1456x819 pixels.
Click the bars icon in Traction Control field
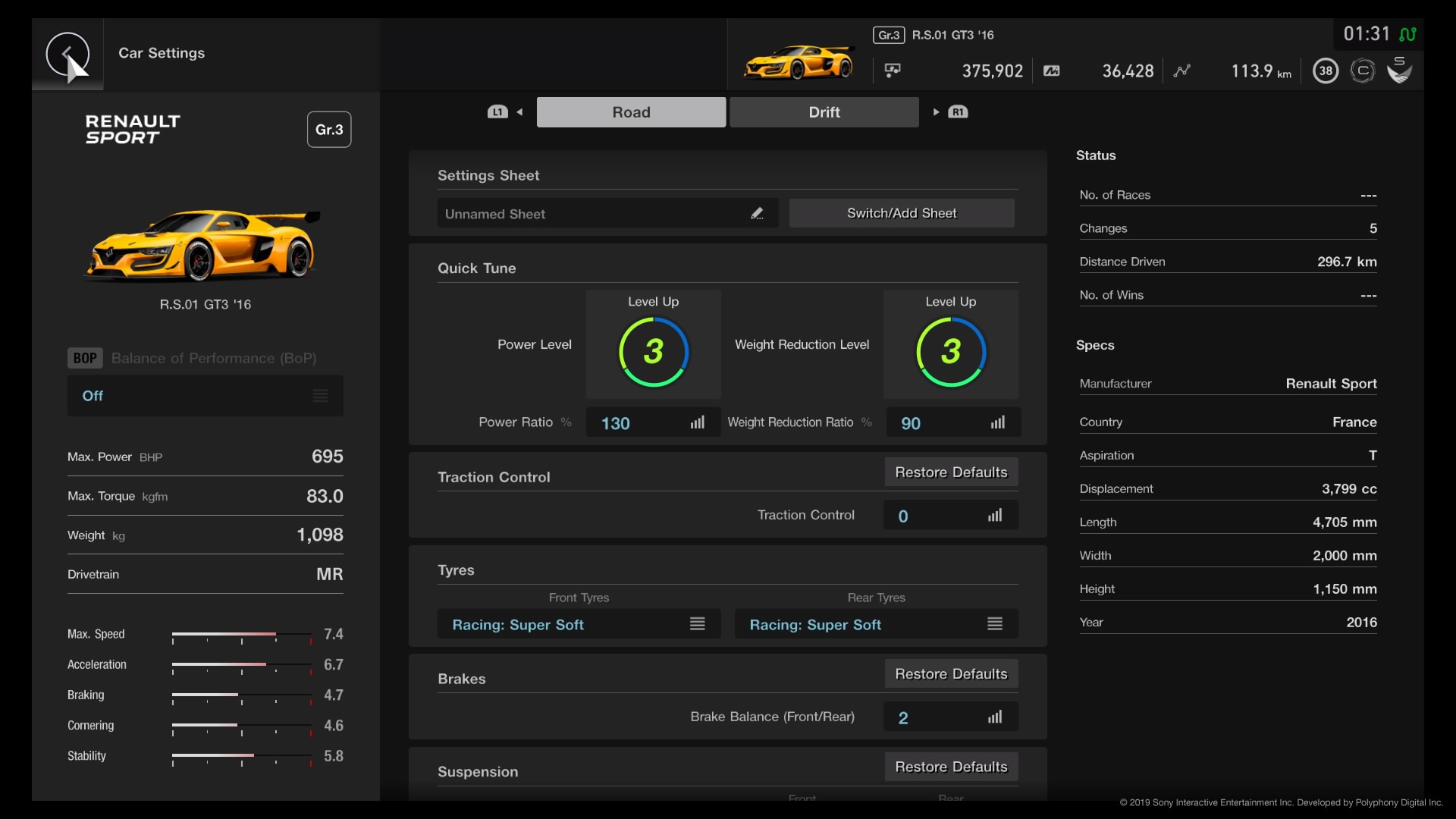coord(995,516)
